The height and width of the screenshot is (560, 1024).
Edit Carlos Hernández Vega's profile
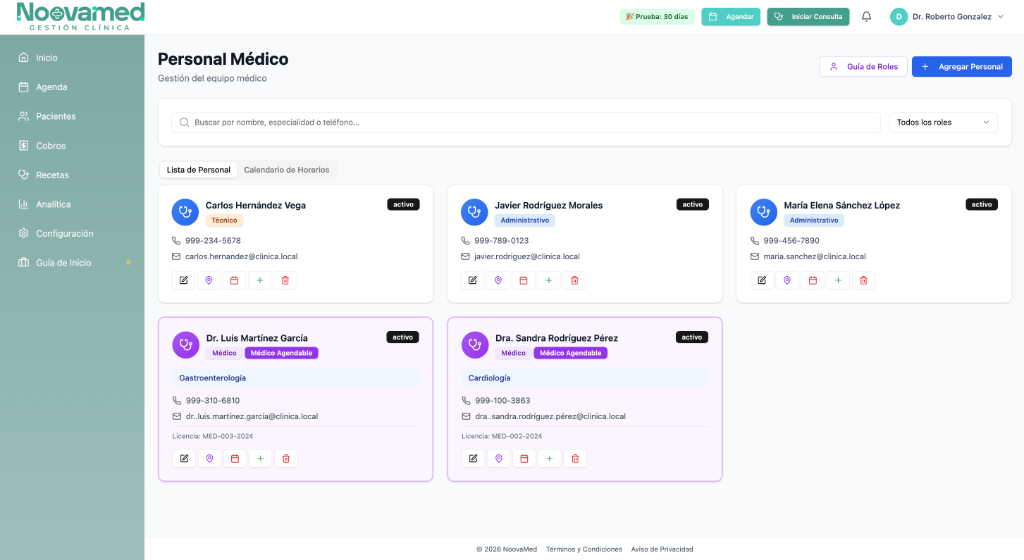(x=184, y=281)
